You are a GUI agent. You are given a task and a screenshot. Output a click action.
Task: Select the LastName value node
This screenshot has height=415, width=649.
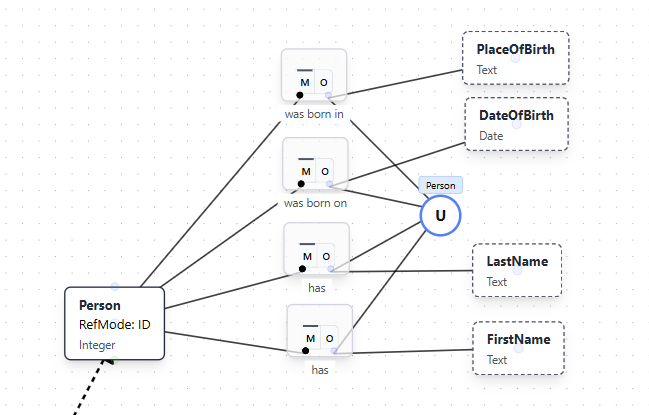click(x=516, y=270)
